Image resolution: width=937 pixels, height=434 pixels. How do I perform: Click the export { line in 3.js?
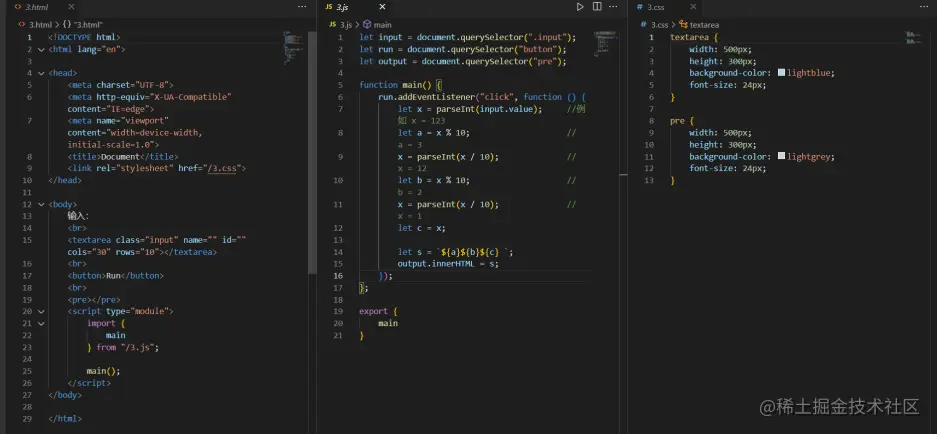378,311
